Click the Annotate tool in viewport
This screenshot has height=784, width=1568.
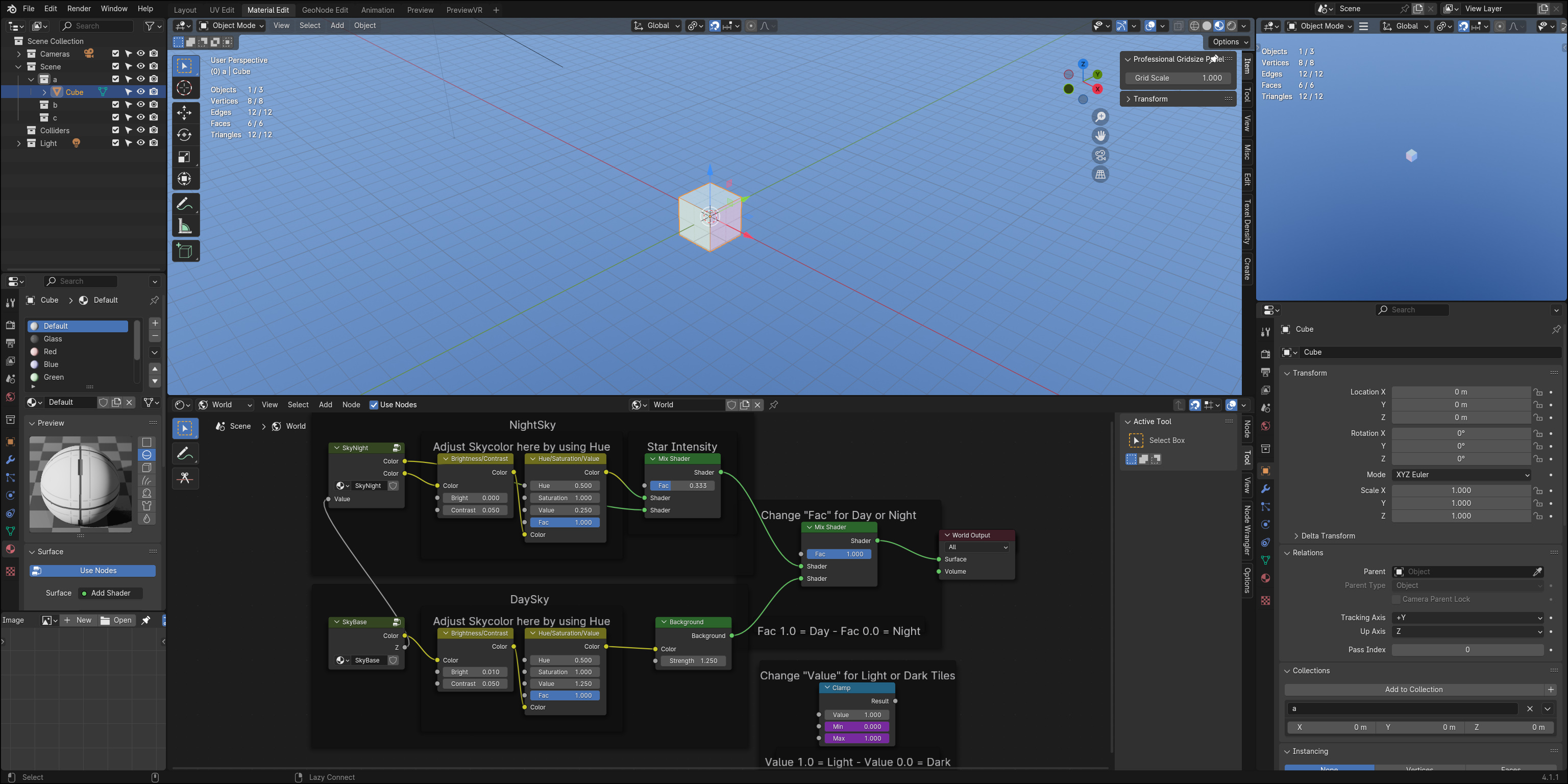[x=184, y=204]
